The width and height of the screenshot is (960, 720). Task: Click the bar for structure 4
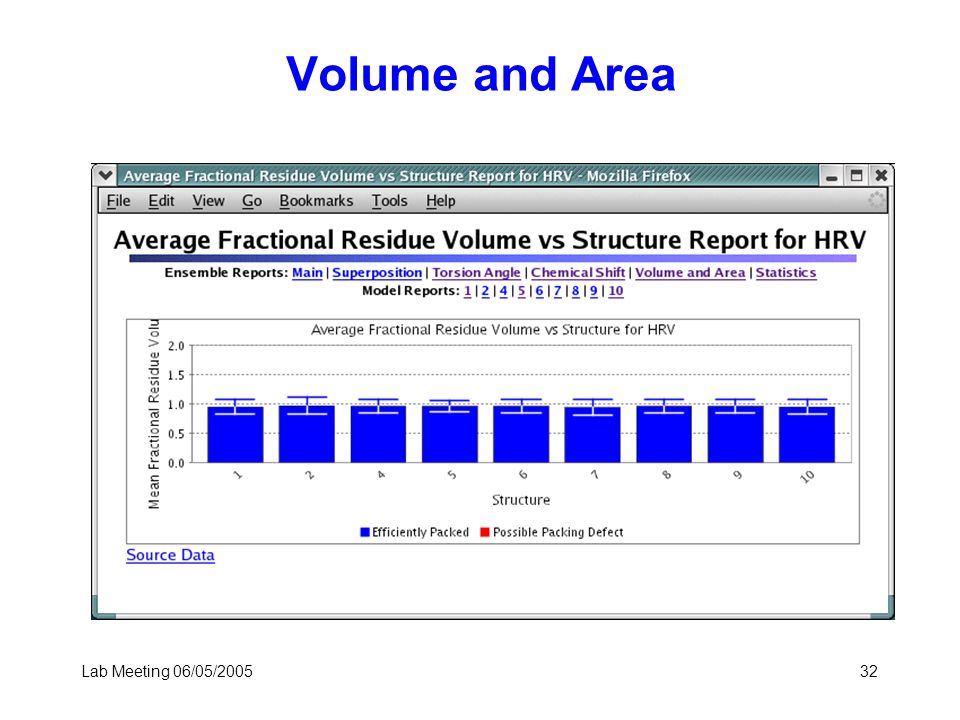pos(378,433)
